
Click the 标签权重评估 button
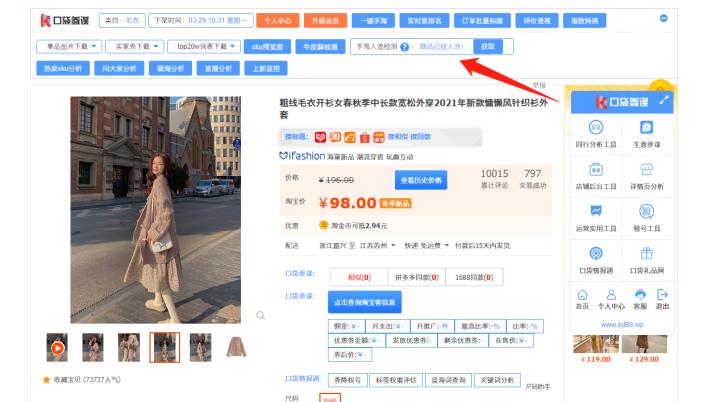click(x=396, y=380)
